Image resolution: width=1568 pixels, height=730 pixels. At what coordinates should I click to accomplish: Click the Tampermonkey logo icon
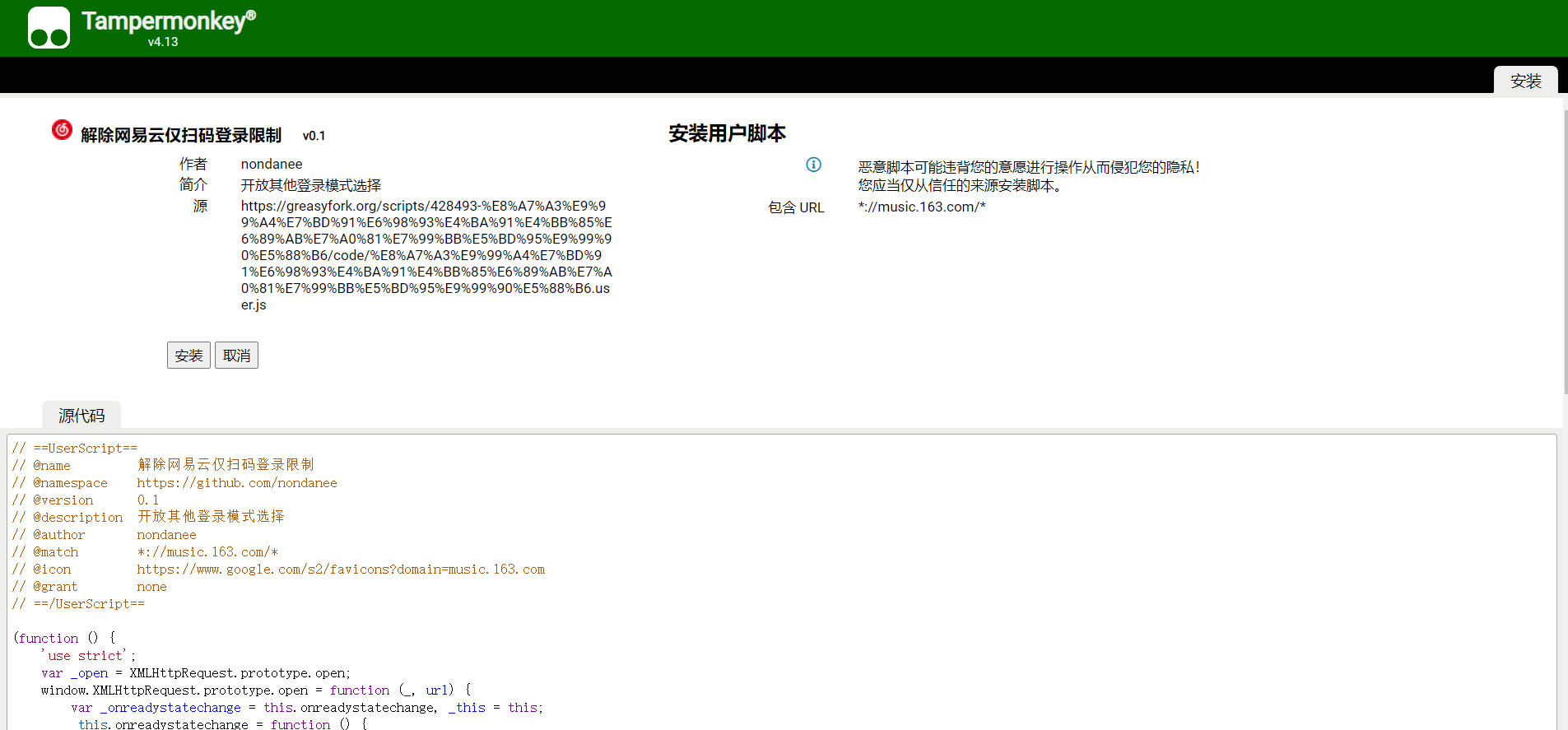point(49,28)
